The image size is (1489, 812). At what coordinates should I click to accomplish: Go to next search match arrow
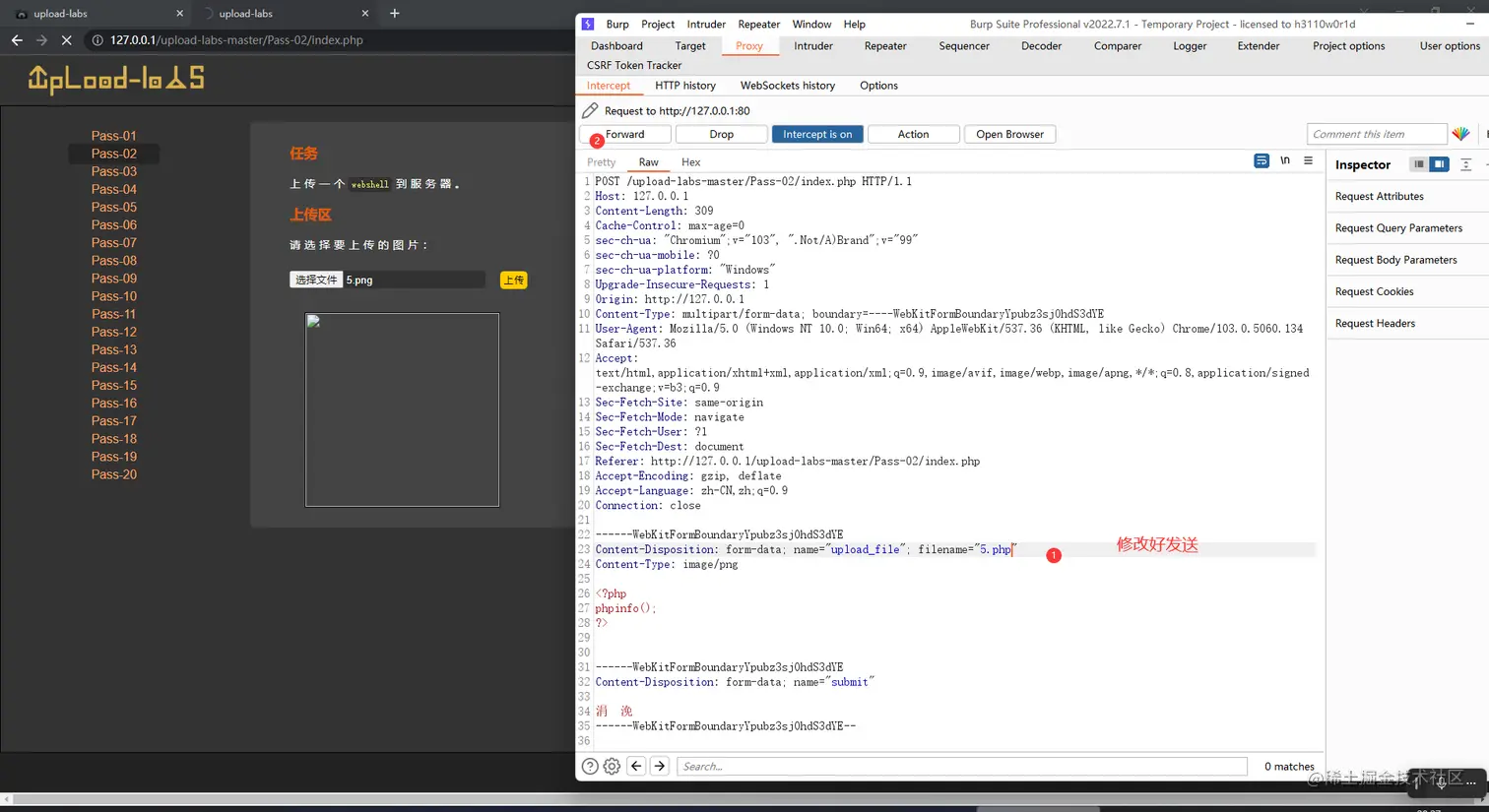(660, 766)
